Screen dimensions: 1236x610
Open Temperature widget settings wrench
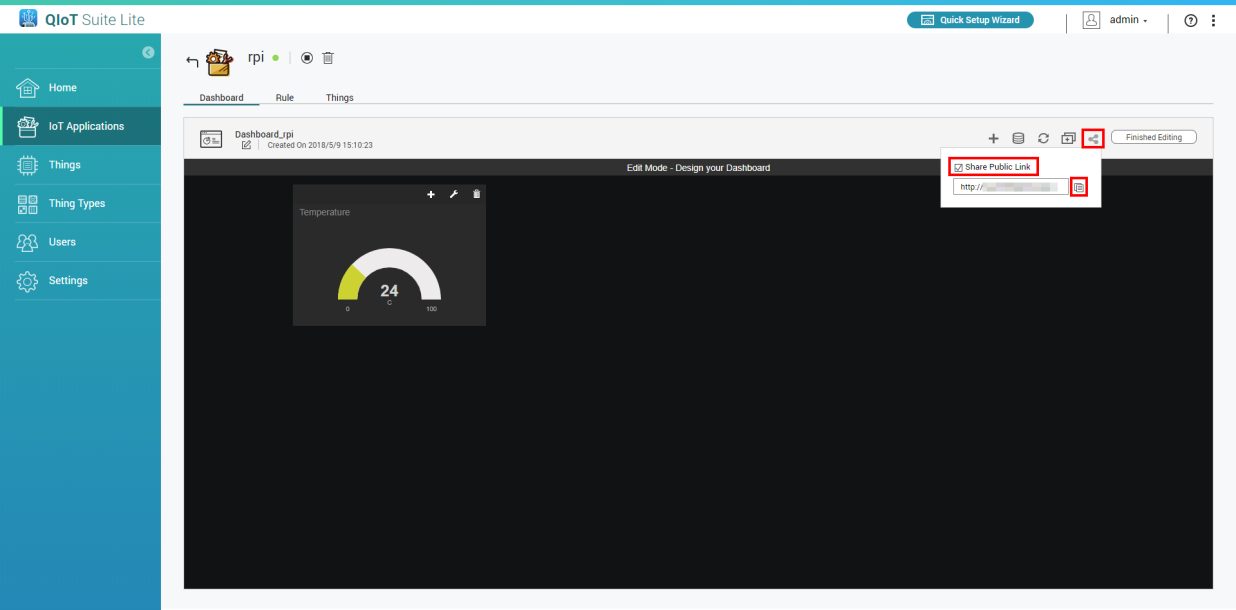[x=454, y=194]
